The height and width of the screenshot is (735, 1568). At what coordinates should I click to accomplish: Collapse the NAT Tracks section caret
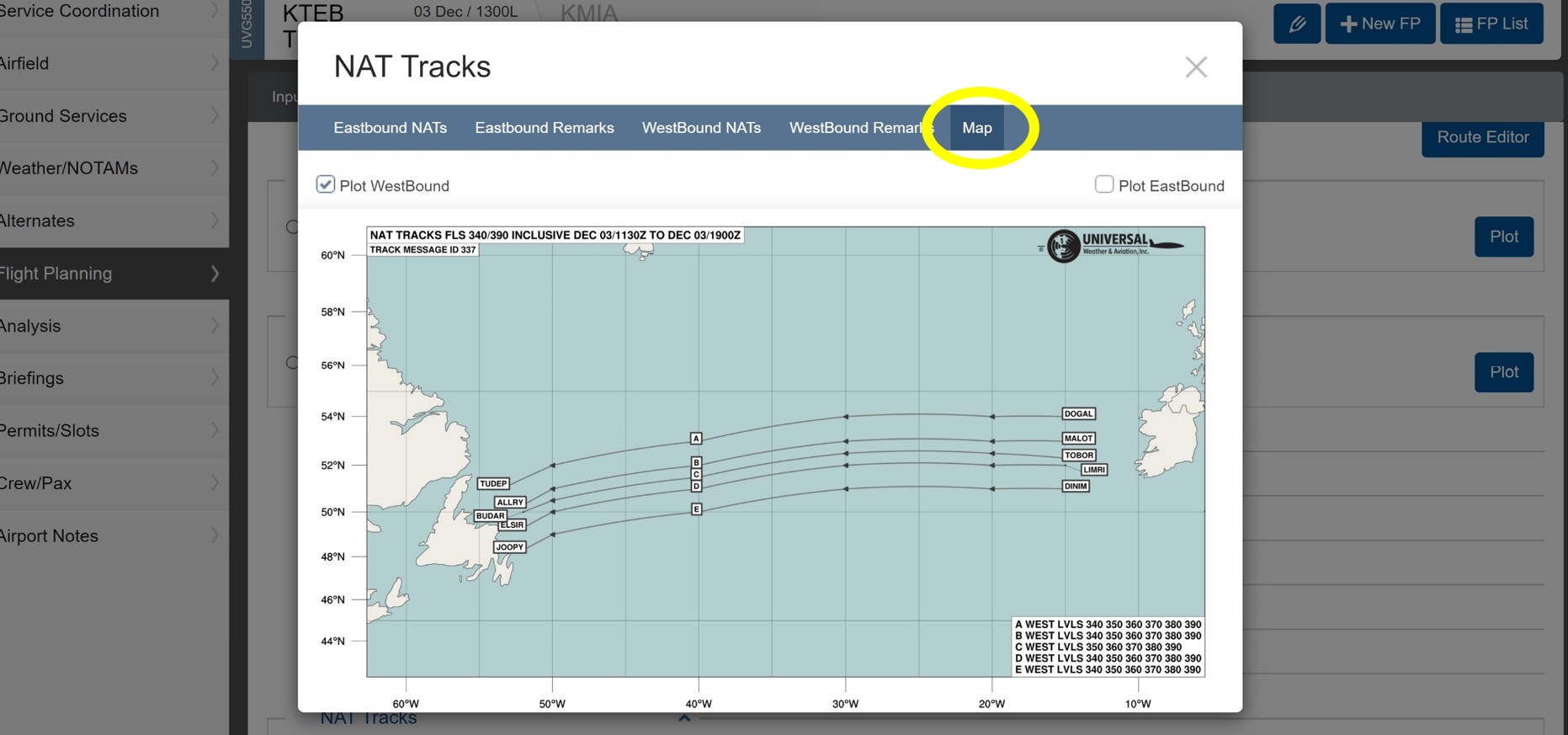point(684,718)
